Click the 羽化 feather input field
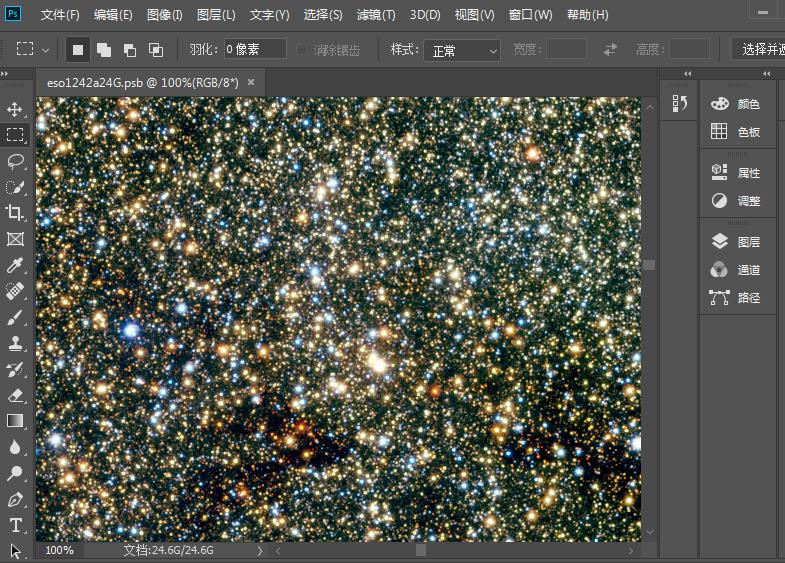Image resolution: width=785 pixels, height=563 pixels. click(255, 49)
